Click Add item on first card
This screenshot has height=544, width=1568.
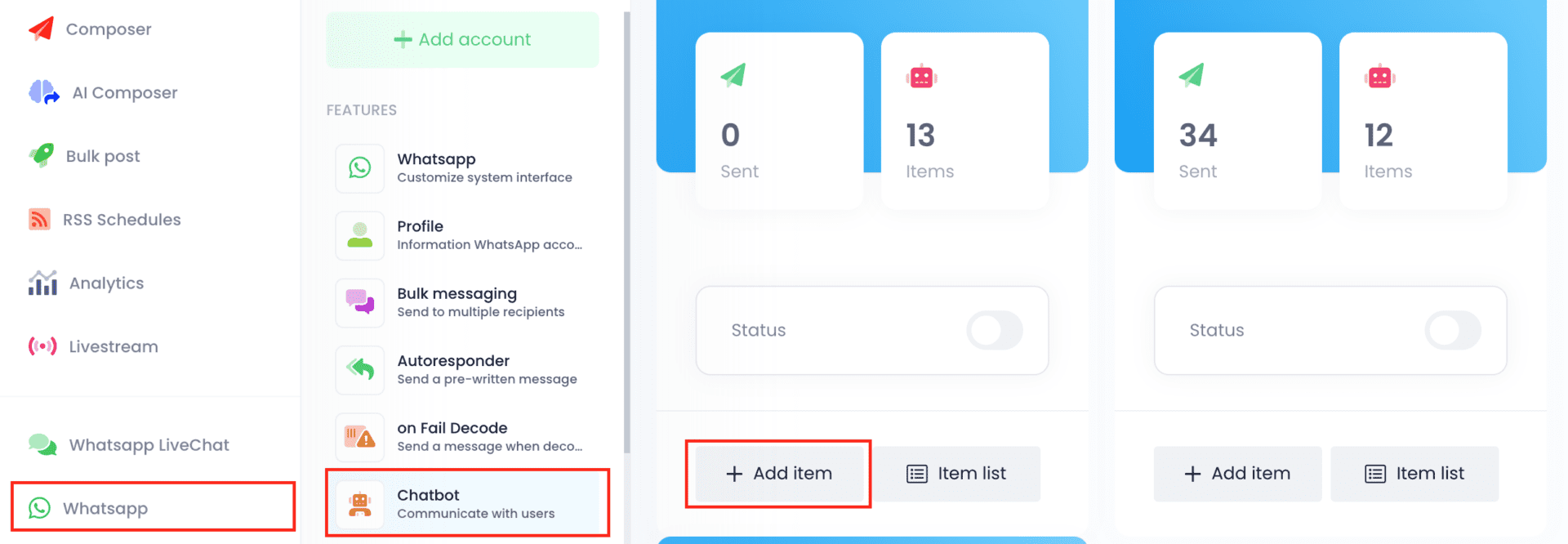tap(779, 474)
